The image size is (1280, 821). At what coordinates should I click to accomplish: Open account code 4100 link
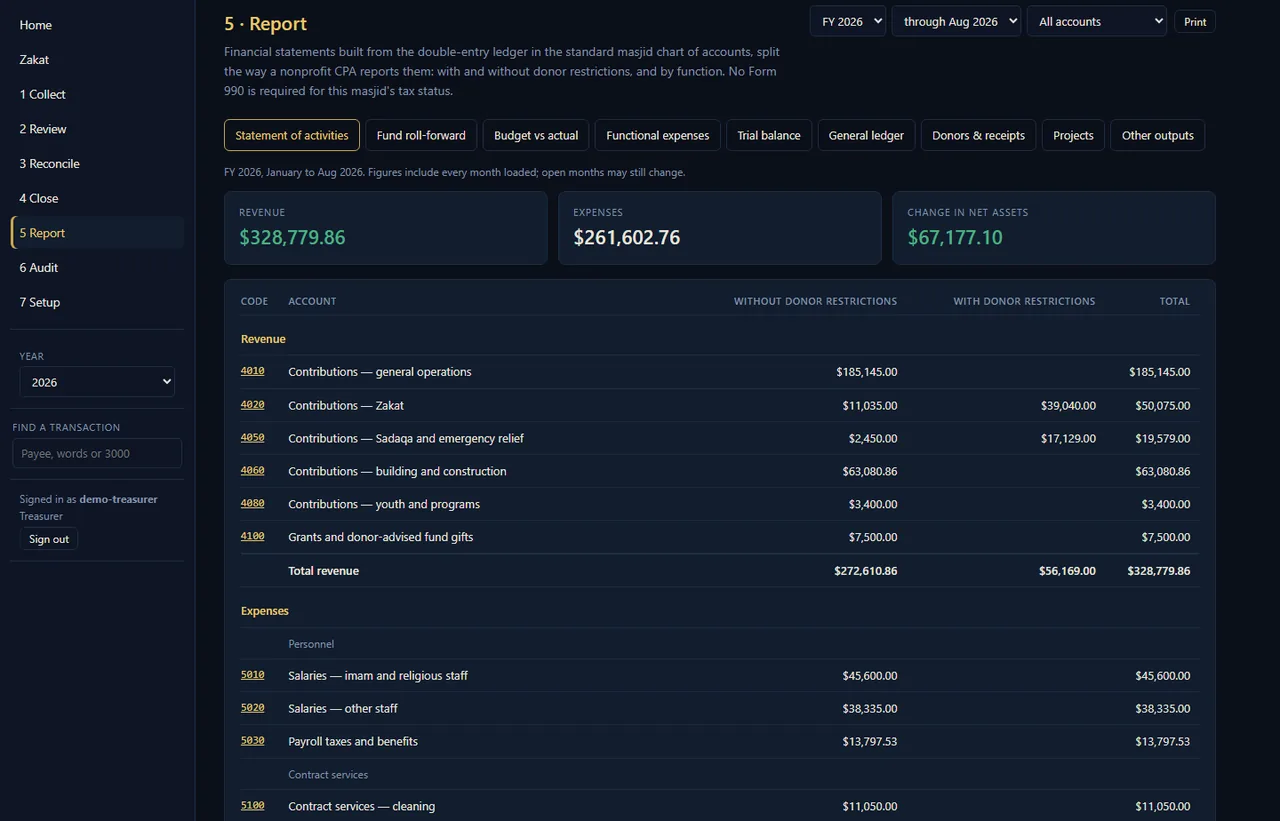[252, 537]
